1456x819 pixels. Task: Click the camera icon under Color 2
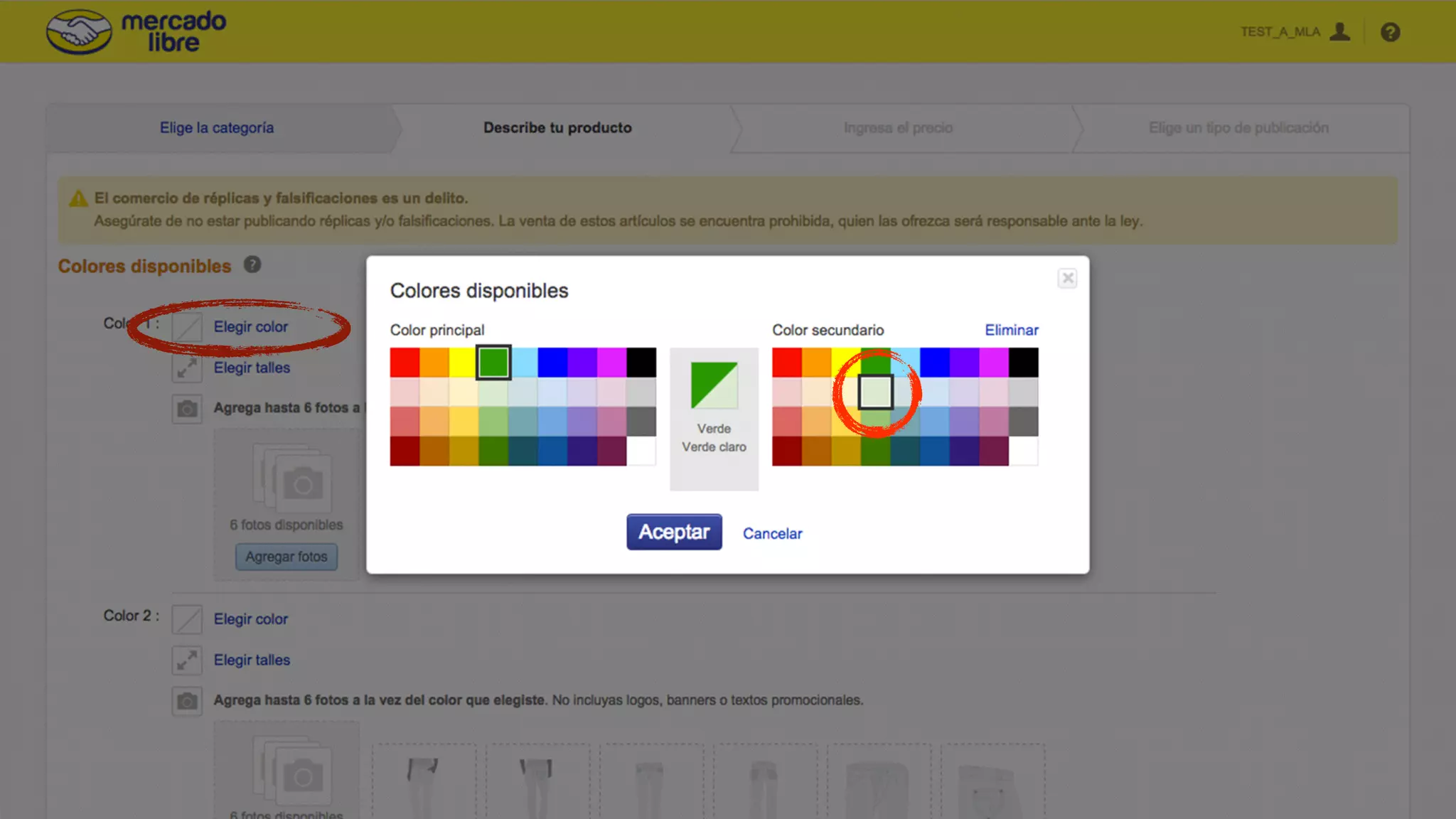(187, 701)
